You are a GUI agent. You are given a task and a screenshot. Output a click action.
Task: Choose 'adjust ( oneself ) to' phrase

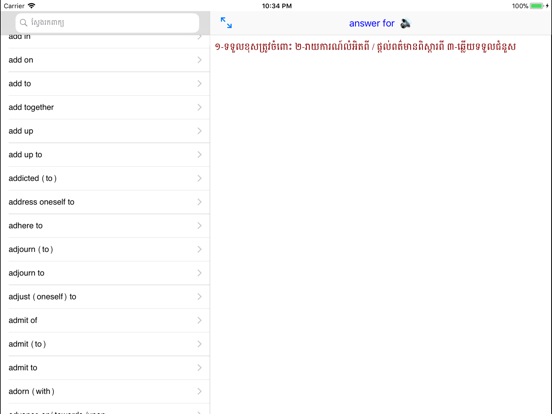[x=105, y=296]
